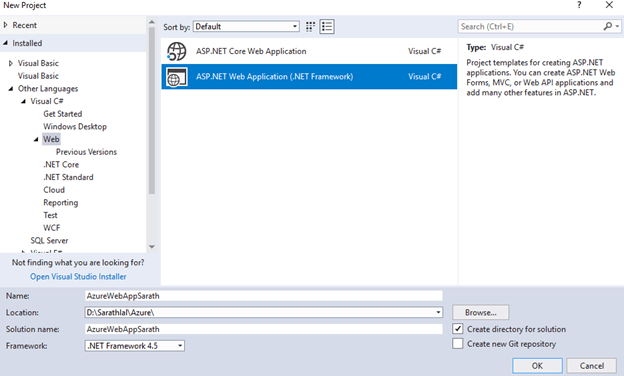
Task: Open the Location path dropdown arrow
Action: pyautogui.click(x=438, y=312)
